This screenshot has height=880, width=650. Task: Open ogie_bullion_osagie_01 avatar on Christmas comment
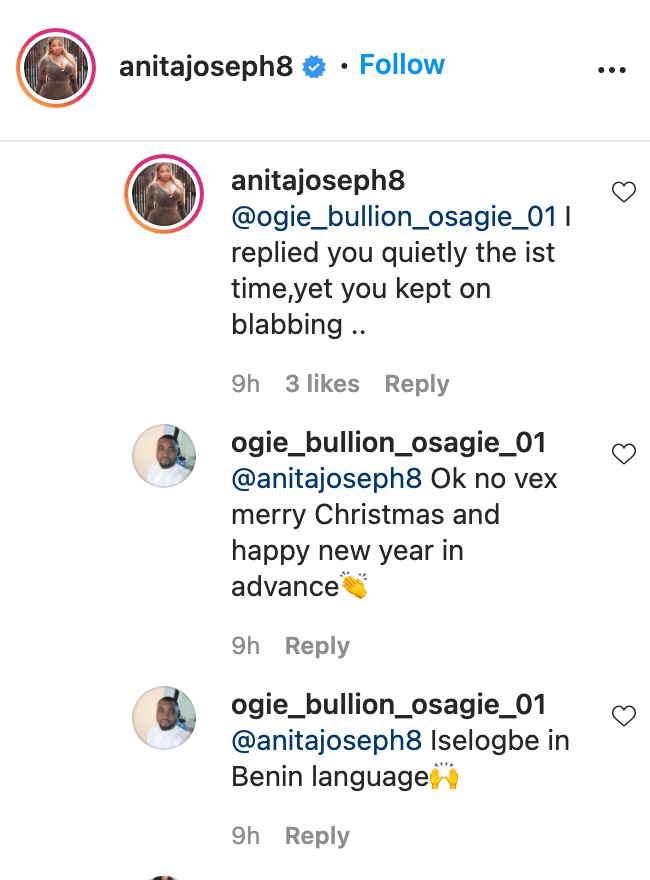(x=164, y=456)
